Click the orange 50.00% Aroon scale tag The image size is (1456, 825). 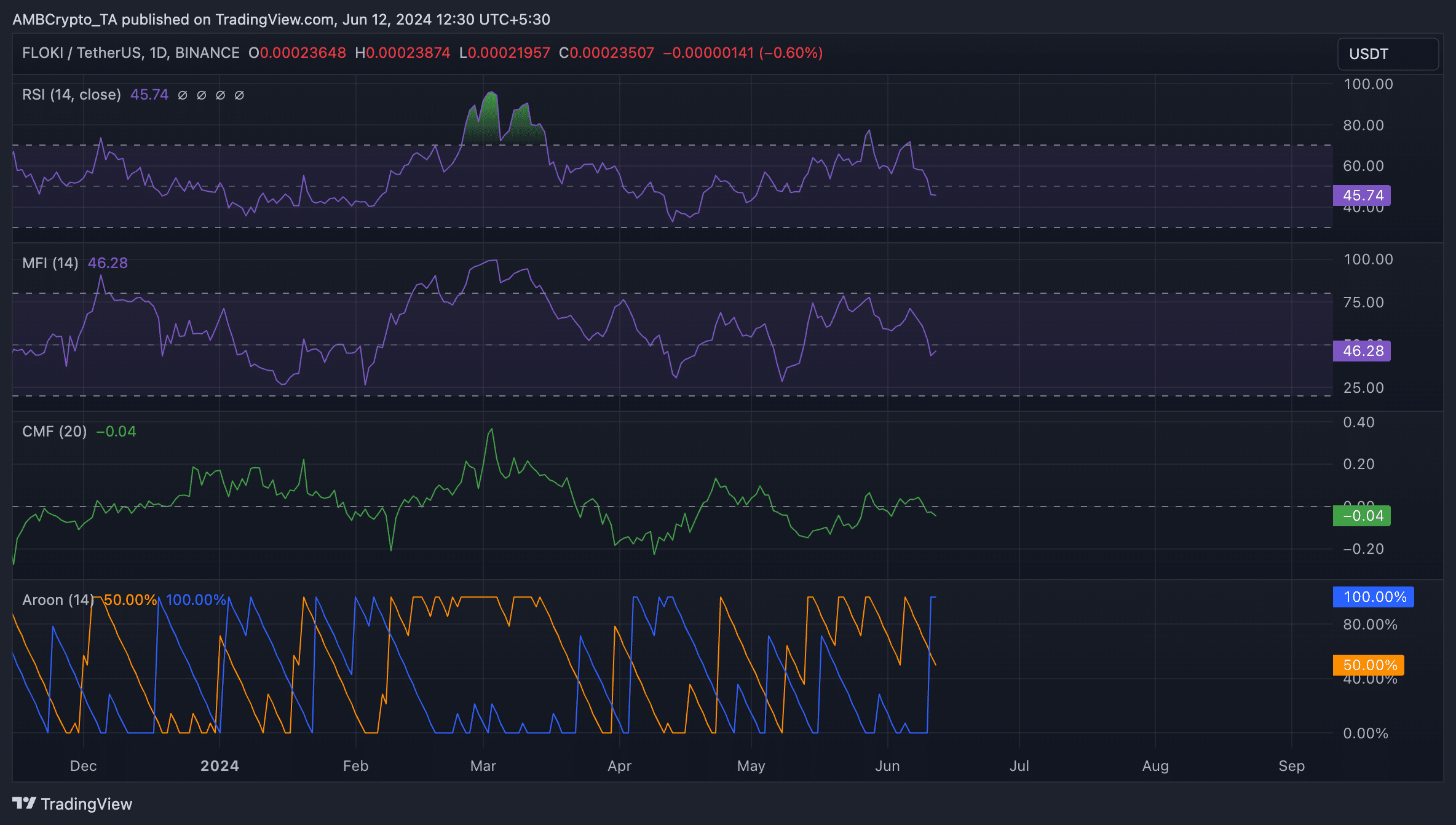[x=1369, y=665]
